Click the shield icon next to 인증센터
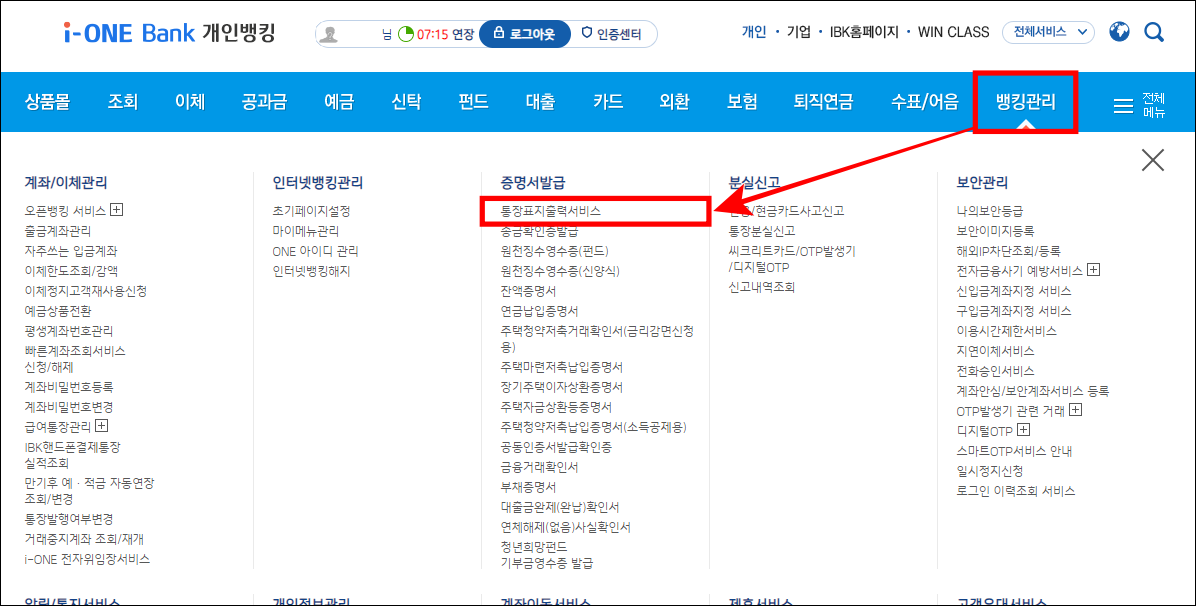Image resolution: width=1196 pixels, height=606 pixels. click(588, 32)
